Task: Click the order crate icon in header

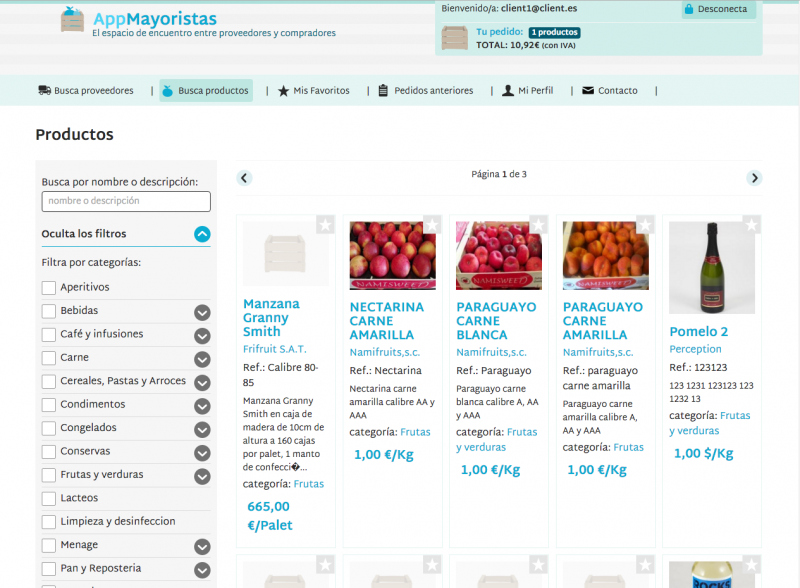Action: tap(455, 38)
